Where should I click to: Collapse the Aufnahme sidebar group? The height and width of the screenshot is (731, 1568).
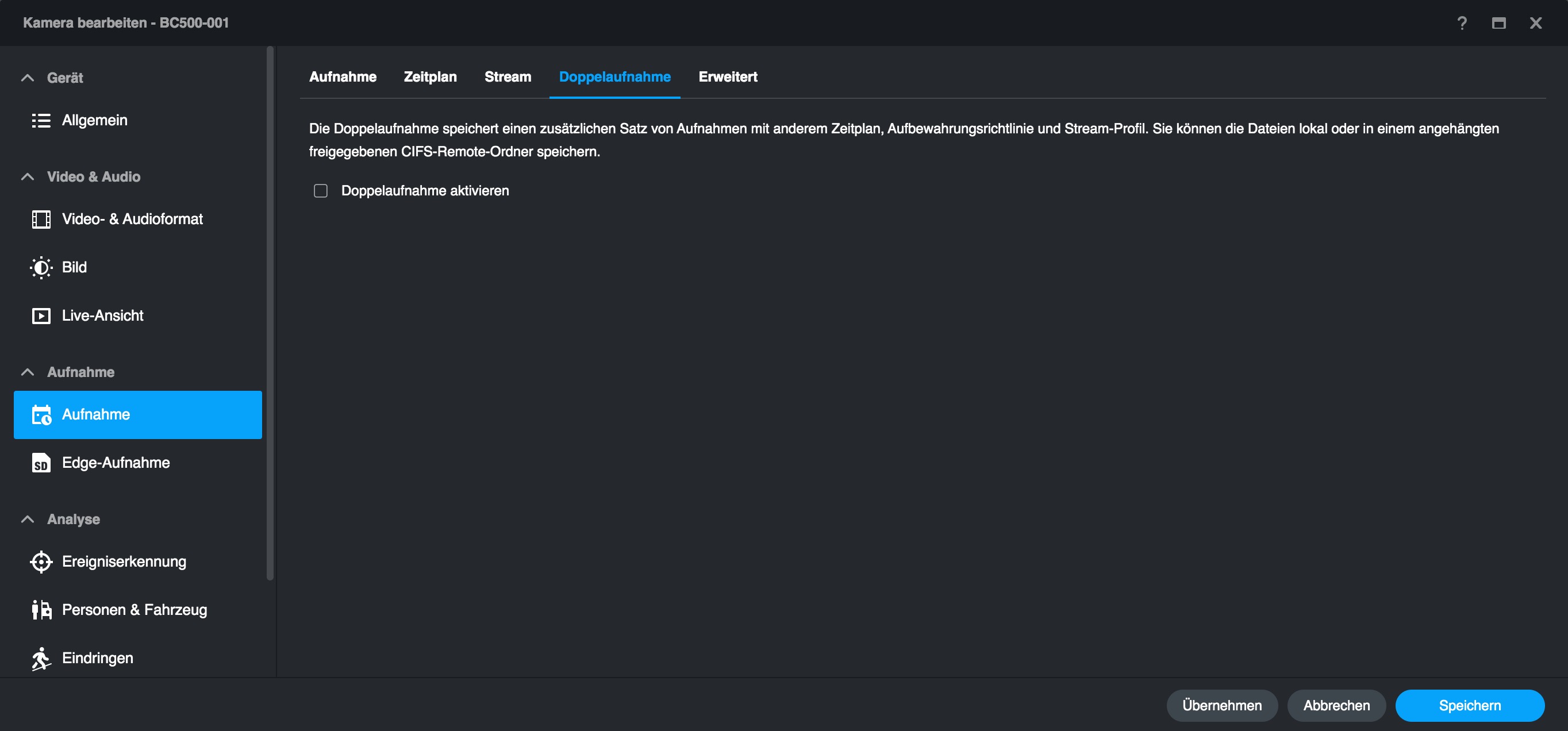[28, 372]
